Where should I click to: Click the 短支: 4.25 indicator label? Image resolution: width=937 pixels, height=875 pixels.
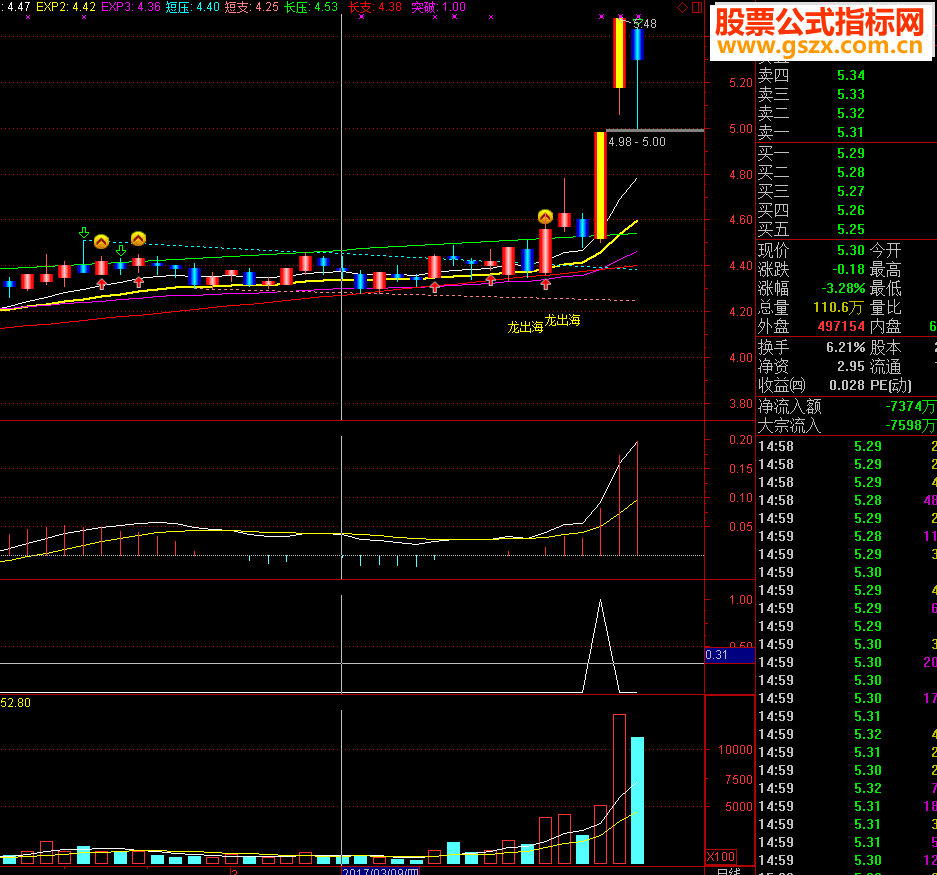click(x=252, y=7)
